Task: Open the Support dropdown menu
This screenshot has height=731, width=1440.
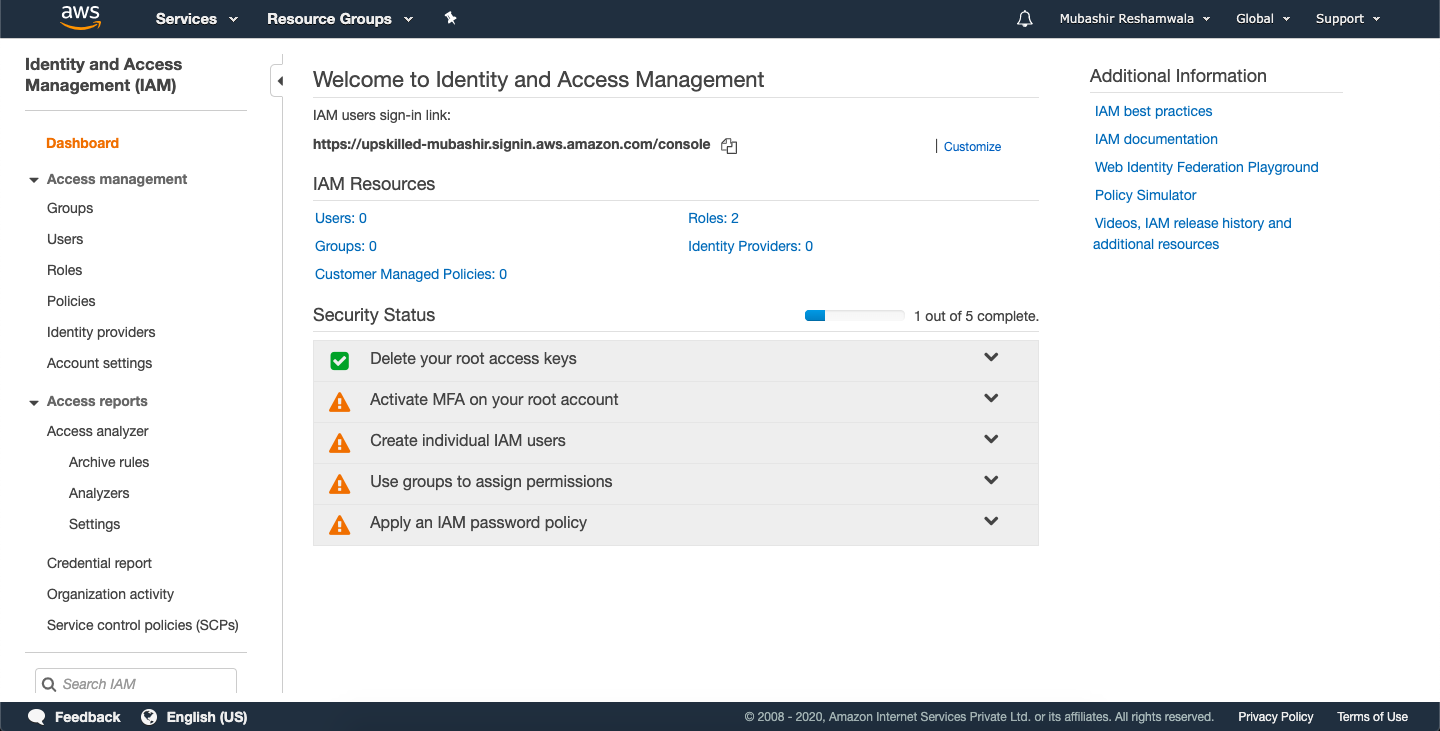Action: [x=1348, y=19]
